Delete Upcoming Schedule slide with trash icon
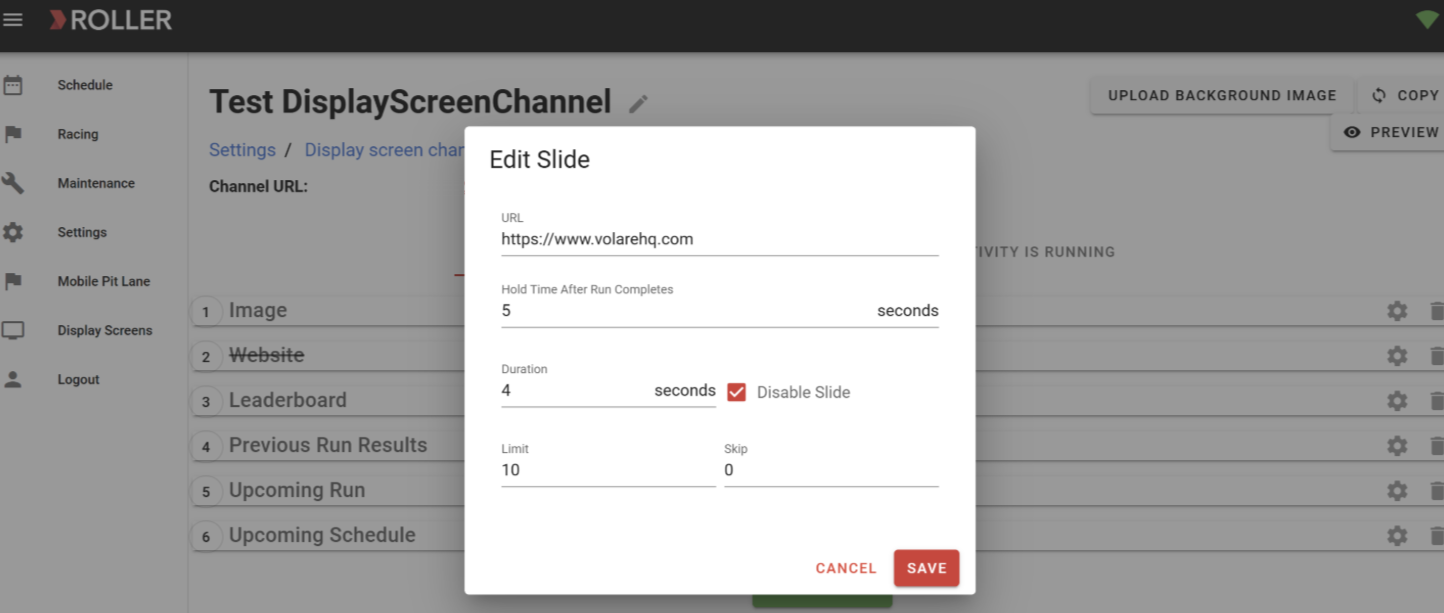 (1436, 536)
